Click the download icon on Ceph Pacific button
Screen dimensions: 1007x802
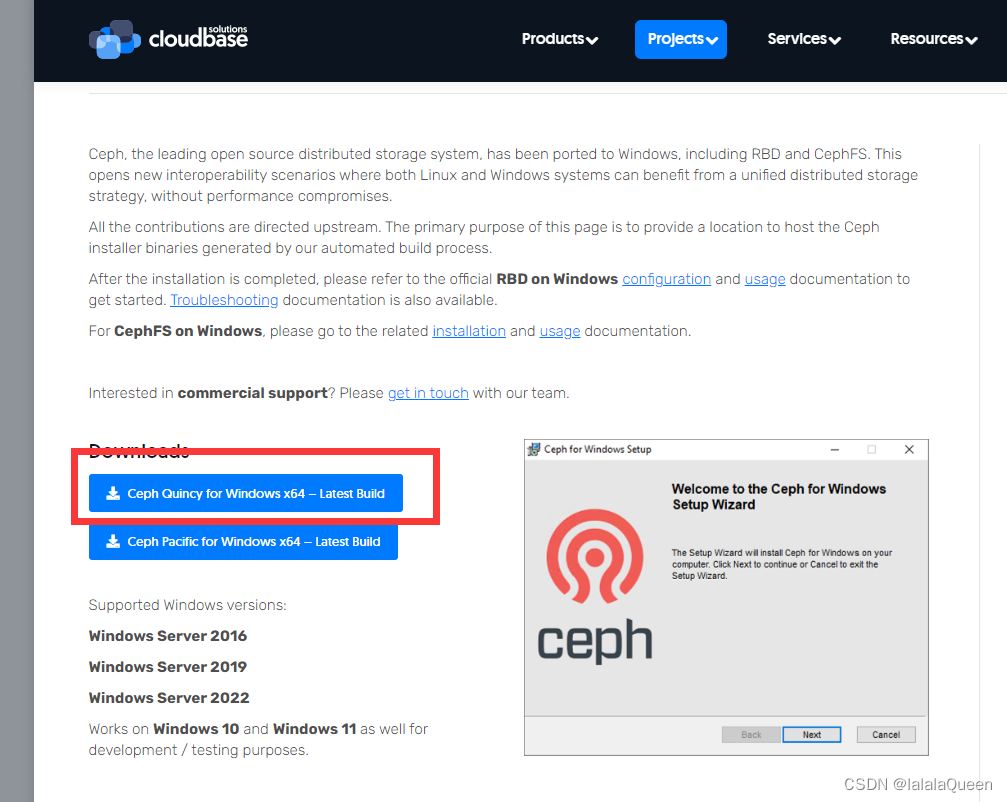click(113, 541)
